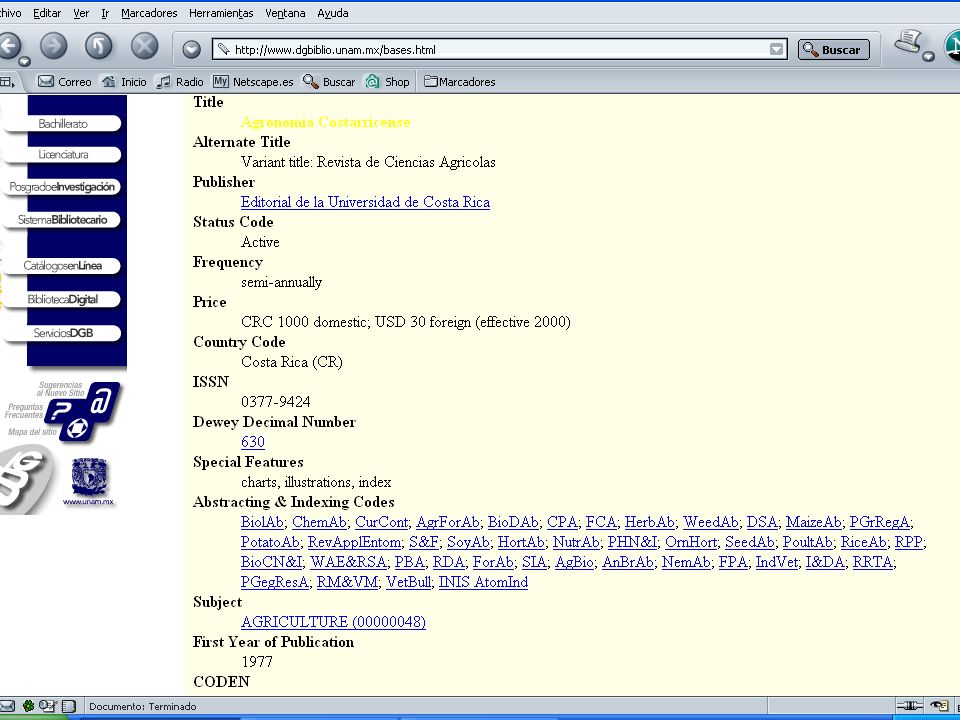Open Address Book icon in status bar

[x=69, y=706]
